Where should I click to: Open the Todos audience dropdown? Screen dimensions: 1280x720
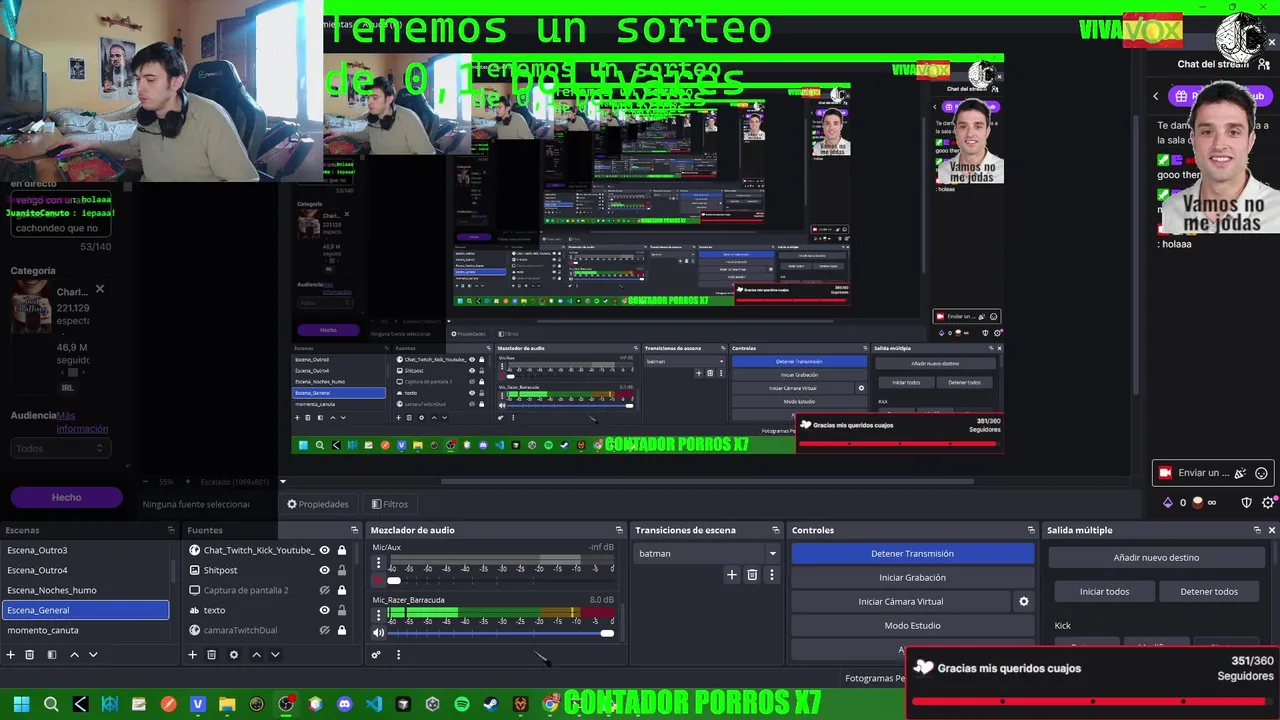tap(60, 448)
